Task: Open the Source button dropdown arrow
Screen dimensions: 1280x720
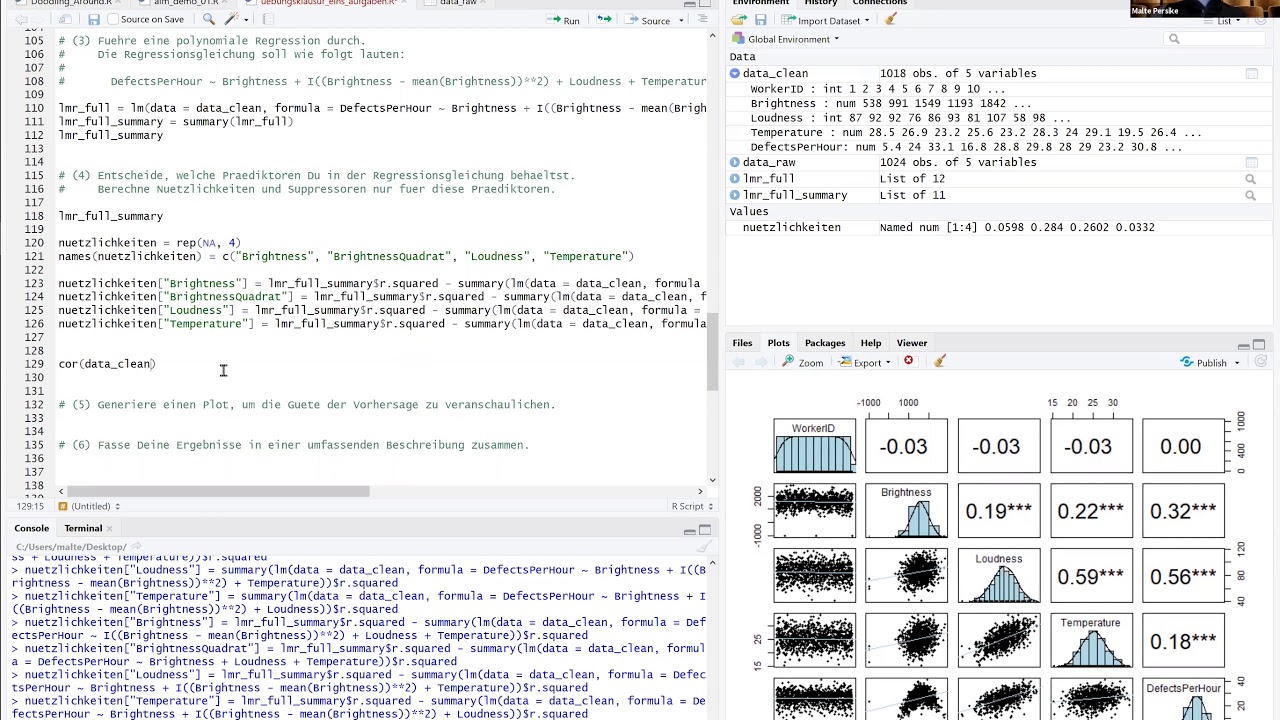Action: click(x=679, y=20)
